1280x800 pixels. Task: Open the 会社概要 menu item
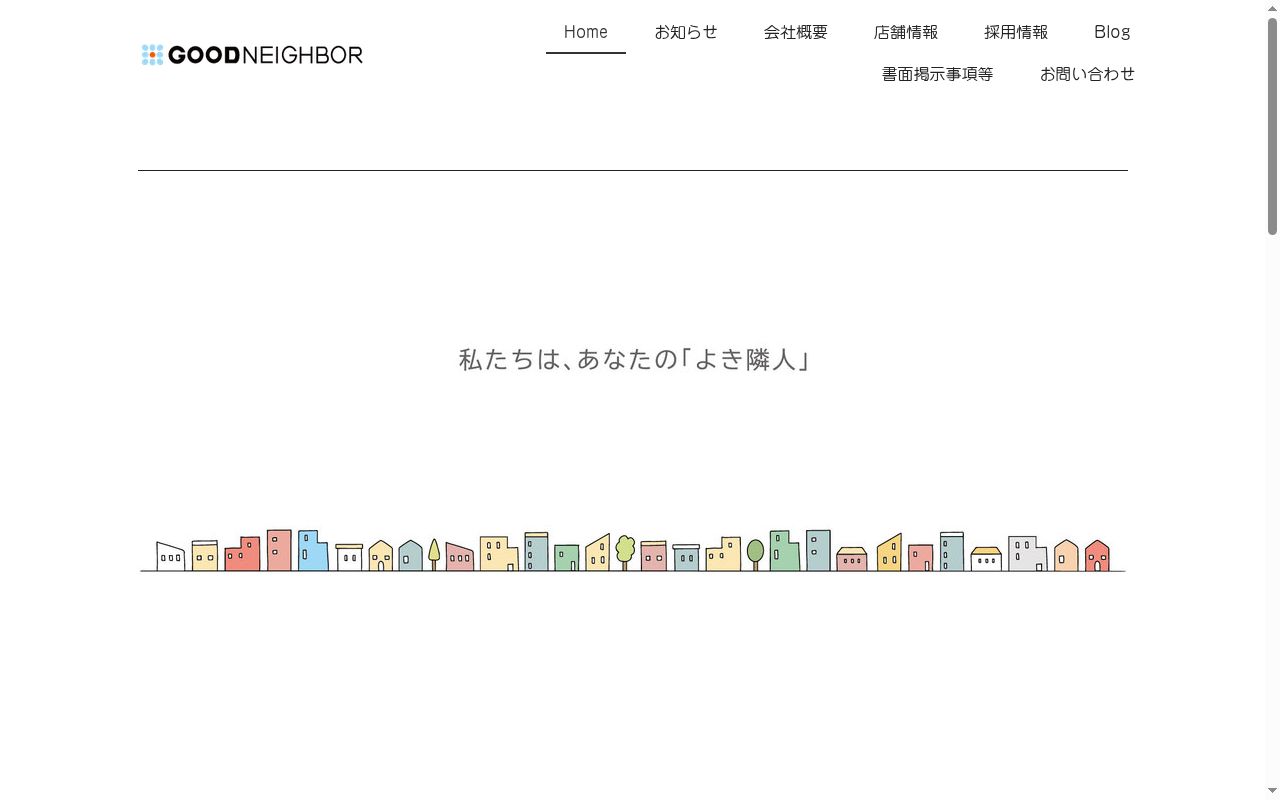pos(796,32)
